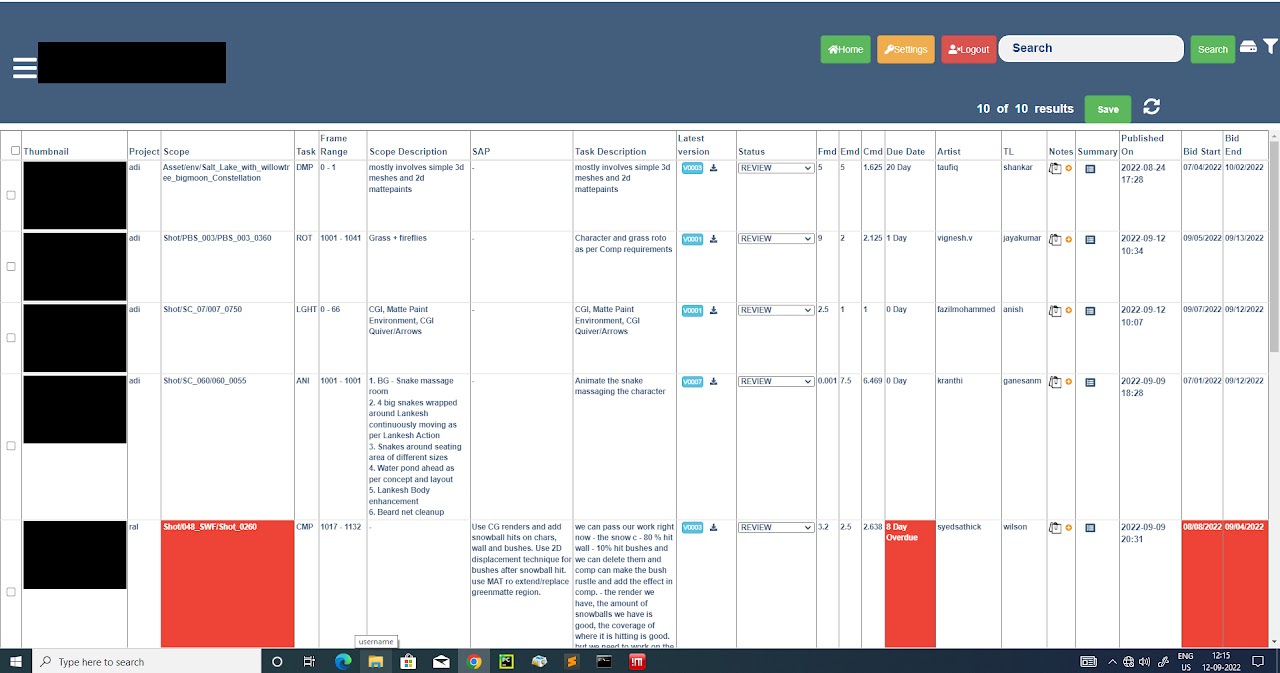Screen dimensions: 1280x673
Task: Click the storage drive icon beside Search
Action: [1248, 47]
